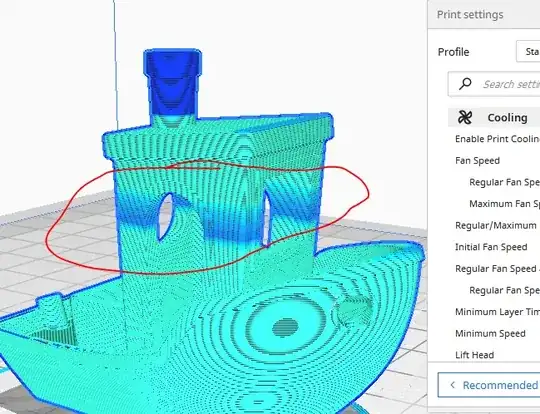The width and height of the screenshot is (540, 414).
Task: Open the Profile dropdown
Action: (x=528, y=51)
